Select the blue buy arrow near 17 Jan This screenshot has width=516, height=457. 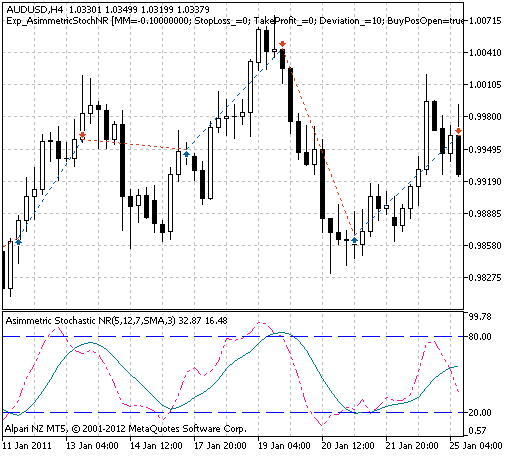[x=186, y=154]
